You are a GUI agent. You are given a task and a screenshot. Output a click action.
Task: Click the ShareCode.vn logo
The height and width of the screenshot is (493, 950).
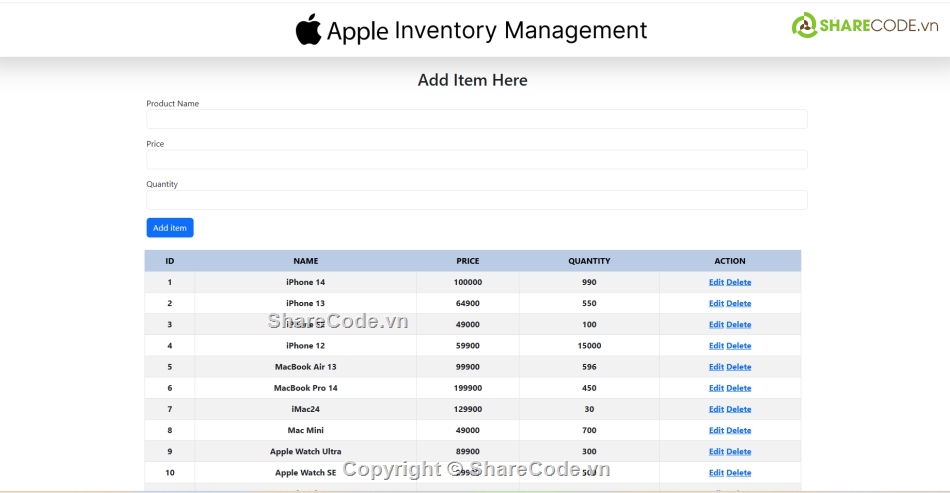[865, 26]
